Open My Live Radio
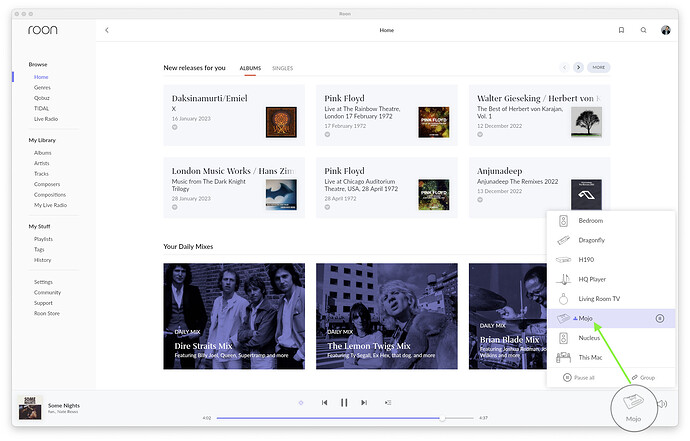This screenshot has width=690, height=441. click(x=51, y=205)
